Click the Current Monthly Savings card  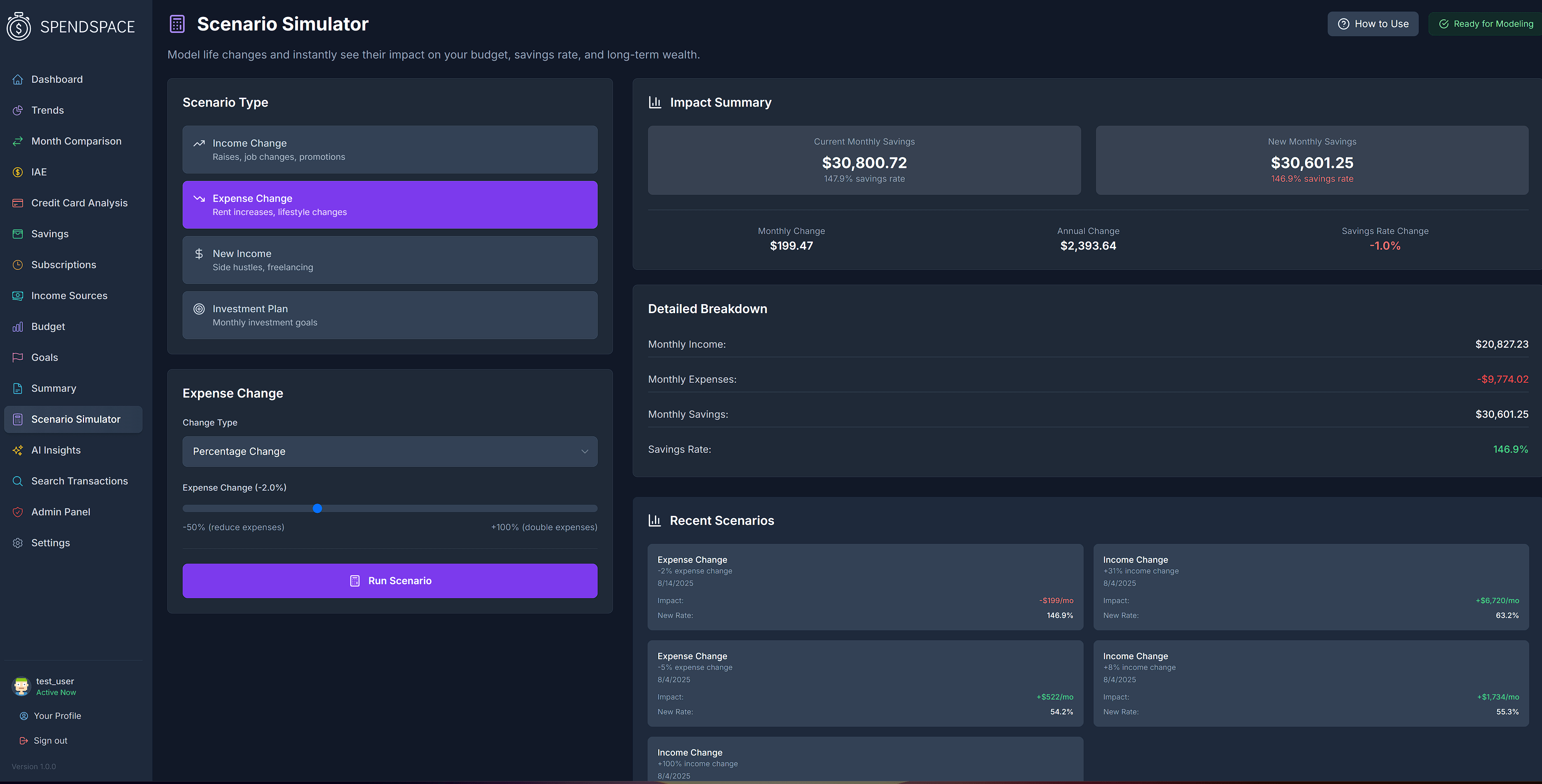tap(864, 160)
